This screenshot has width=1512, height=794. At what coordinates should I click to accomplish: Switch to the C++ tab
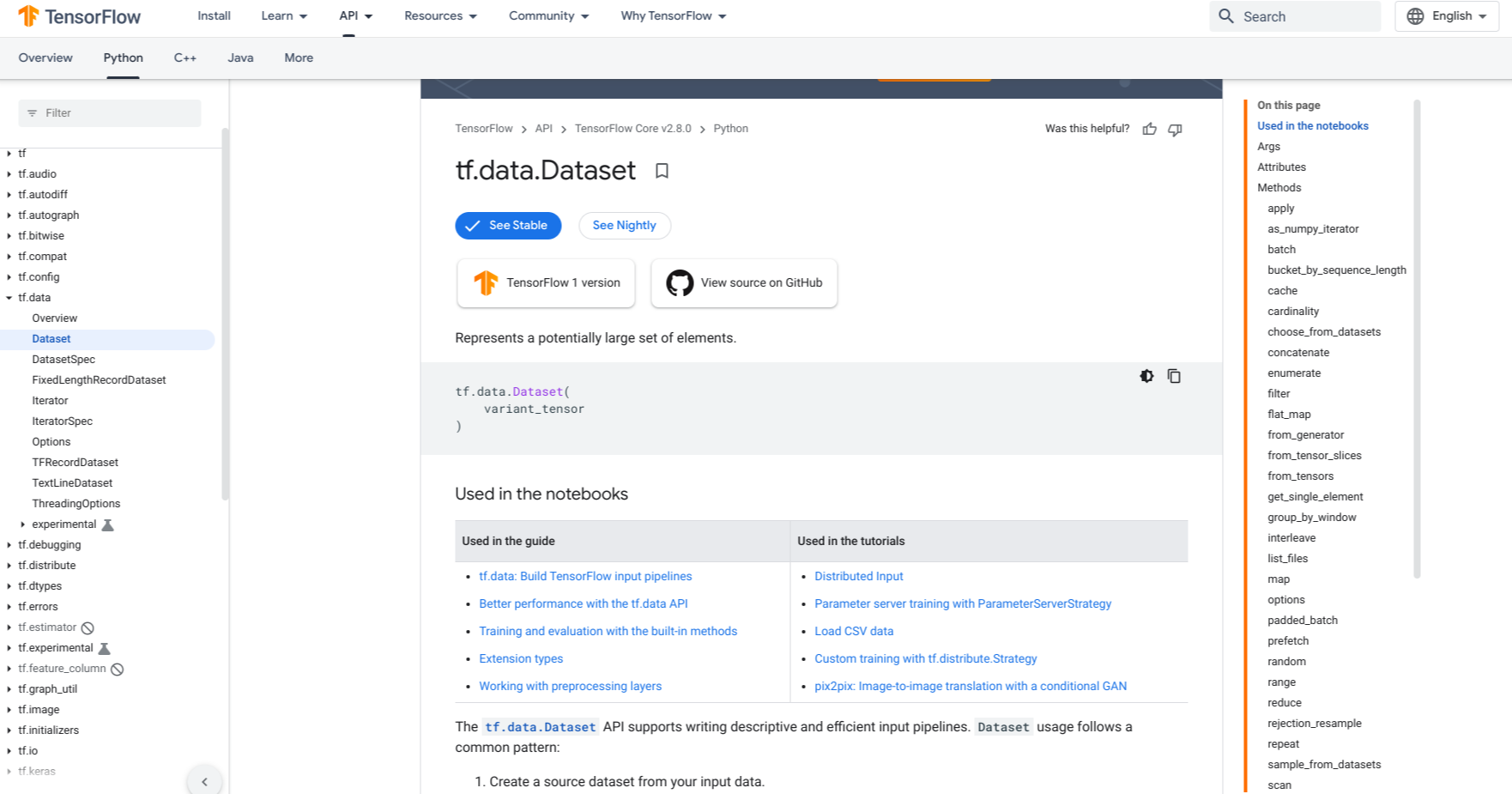tap(184, 58)
